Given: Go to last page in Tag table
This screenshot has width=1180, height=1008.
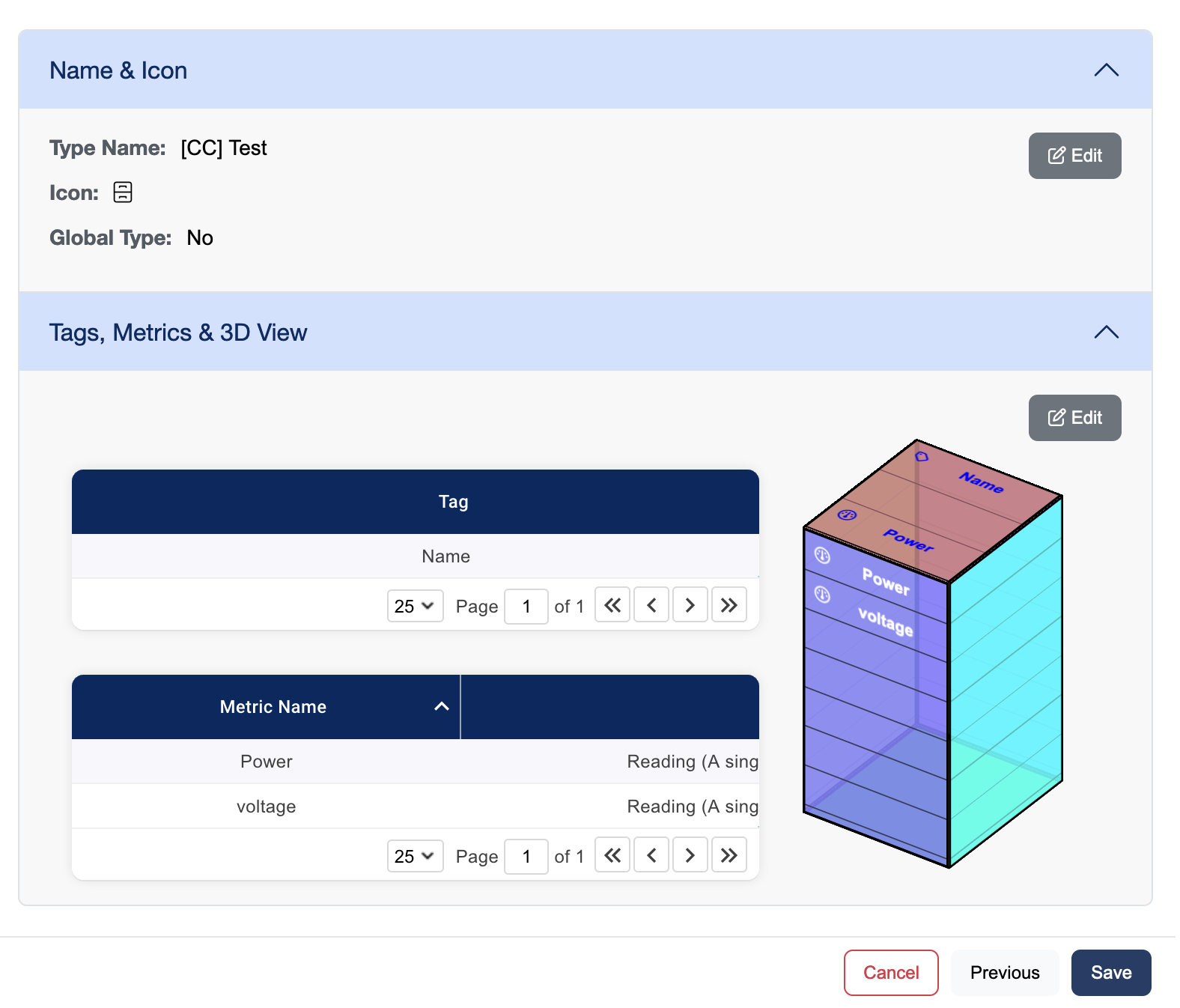Looking at the screenshot, I should click(729, 605).
